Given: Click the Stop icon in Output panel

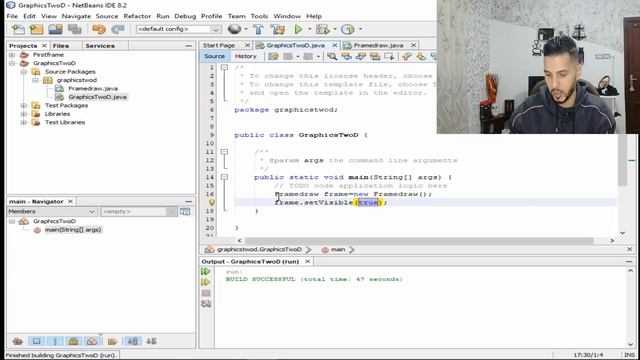Looking at the screenshot, I should click(x=206, y=293).
